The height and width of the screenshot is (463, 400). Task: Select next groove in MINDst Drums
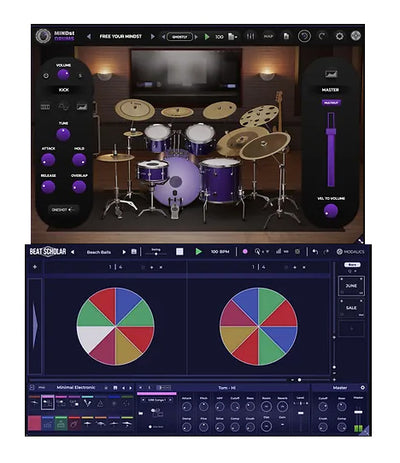point(196,37)
